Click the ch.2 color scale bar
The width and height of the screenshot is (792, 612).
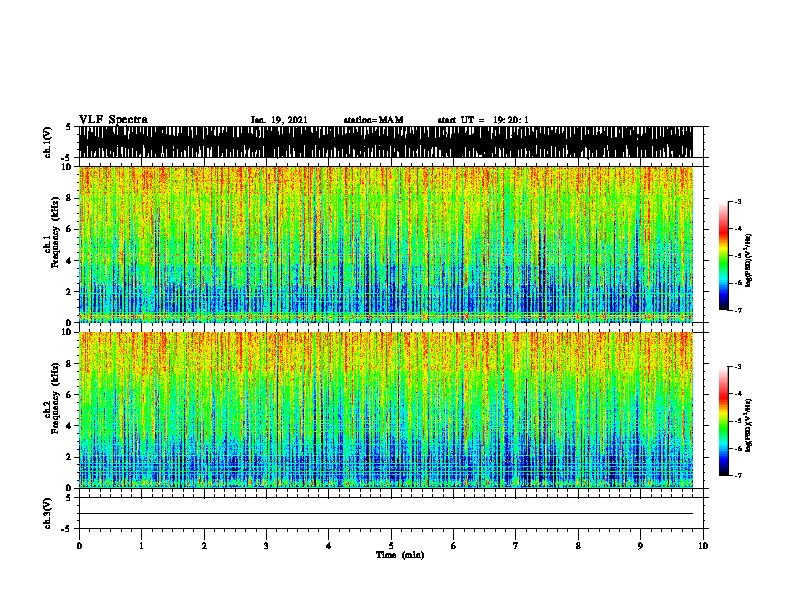pyautogui.click(x=724, y=421)
